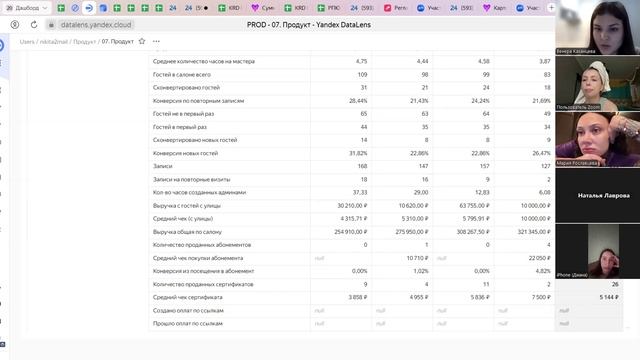Click the lock icon in the address bar

[x=51, y=25]
